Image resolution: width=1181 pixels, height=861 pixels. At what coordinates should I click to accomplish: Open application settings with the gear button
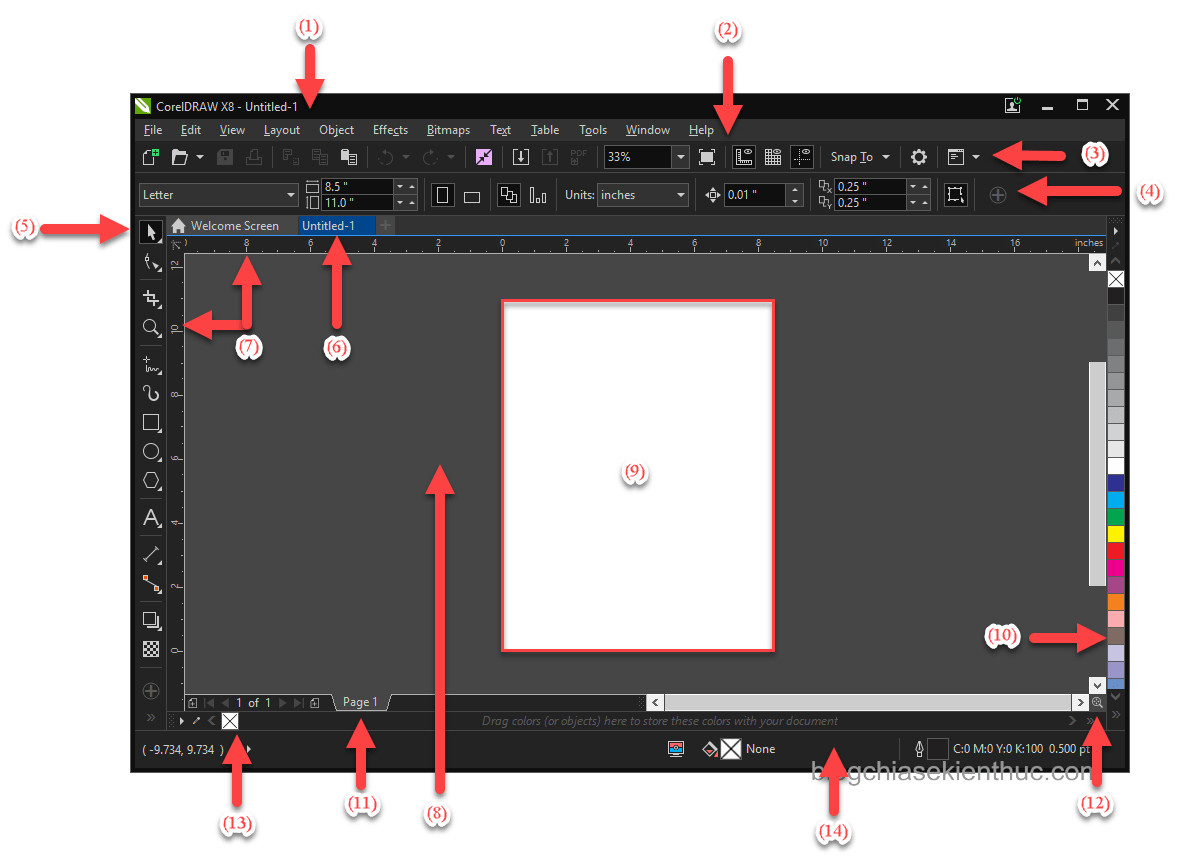coord(918,157)
